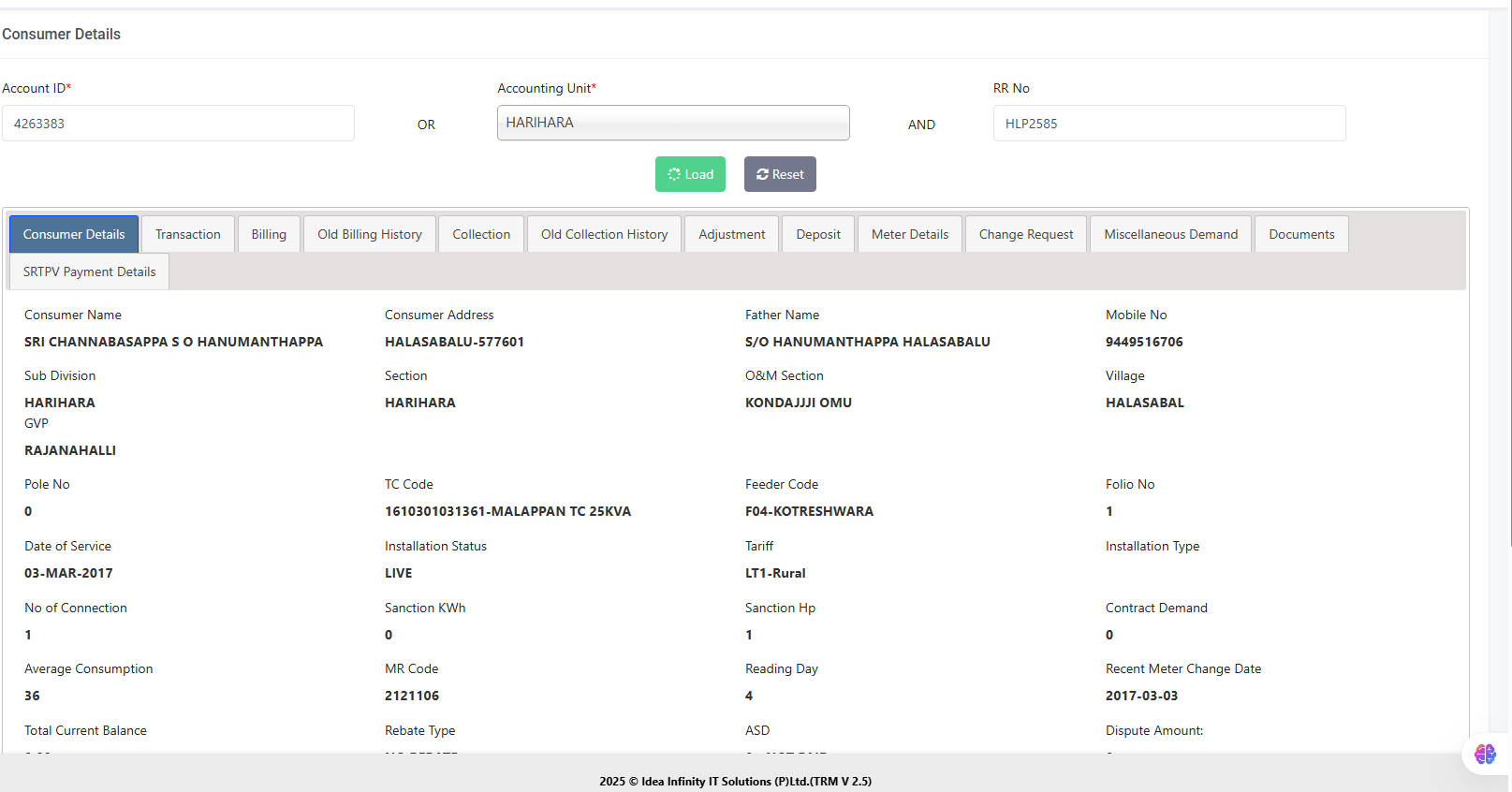Viewport: 1512px width, 792px height.
Task: Open the Accounting Unit dropdown
Action: tap(673, 123)
